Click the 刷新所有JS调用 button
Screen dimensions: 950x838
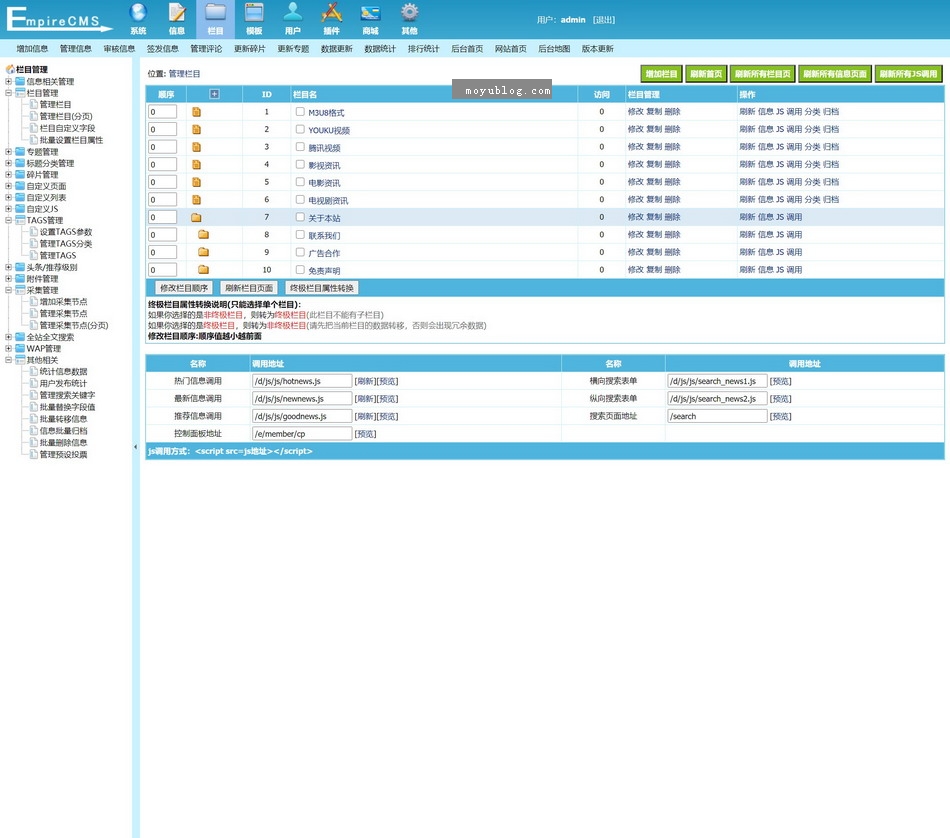coord(909,74)
